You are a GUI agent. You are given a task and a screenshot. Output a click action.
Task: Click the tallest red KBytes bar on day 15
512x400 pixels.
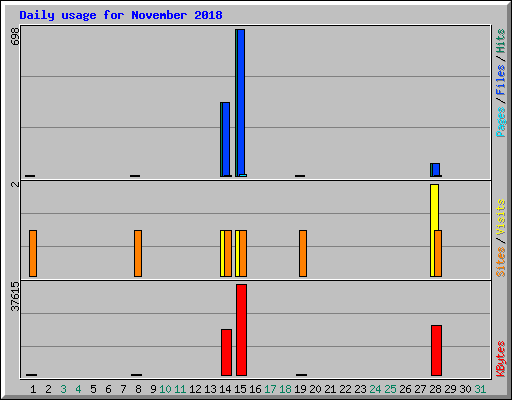242,330
